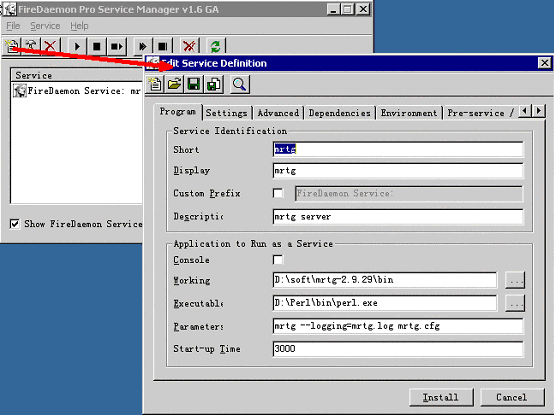Click the save floppy disk icon
This screenshot has height=415, width=554.
click(x=194, y=84)
